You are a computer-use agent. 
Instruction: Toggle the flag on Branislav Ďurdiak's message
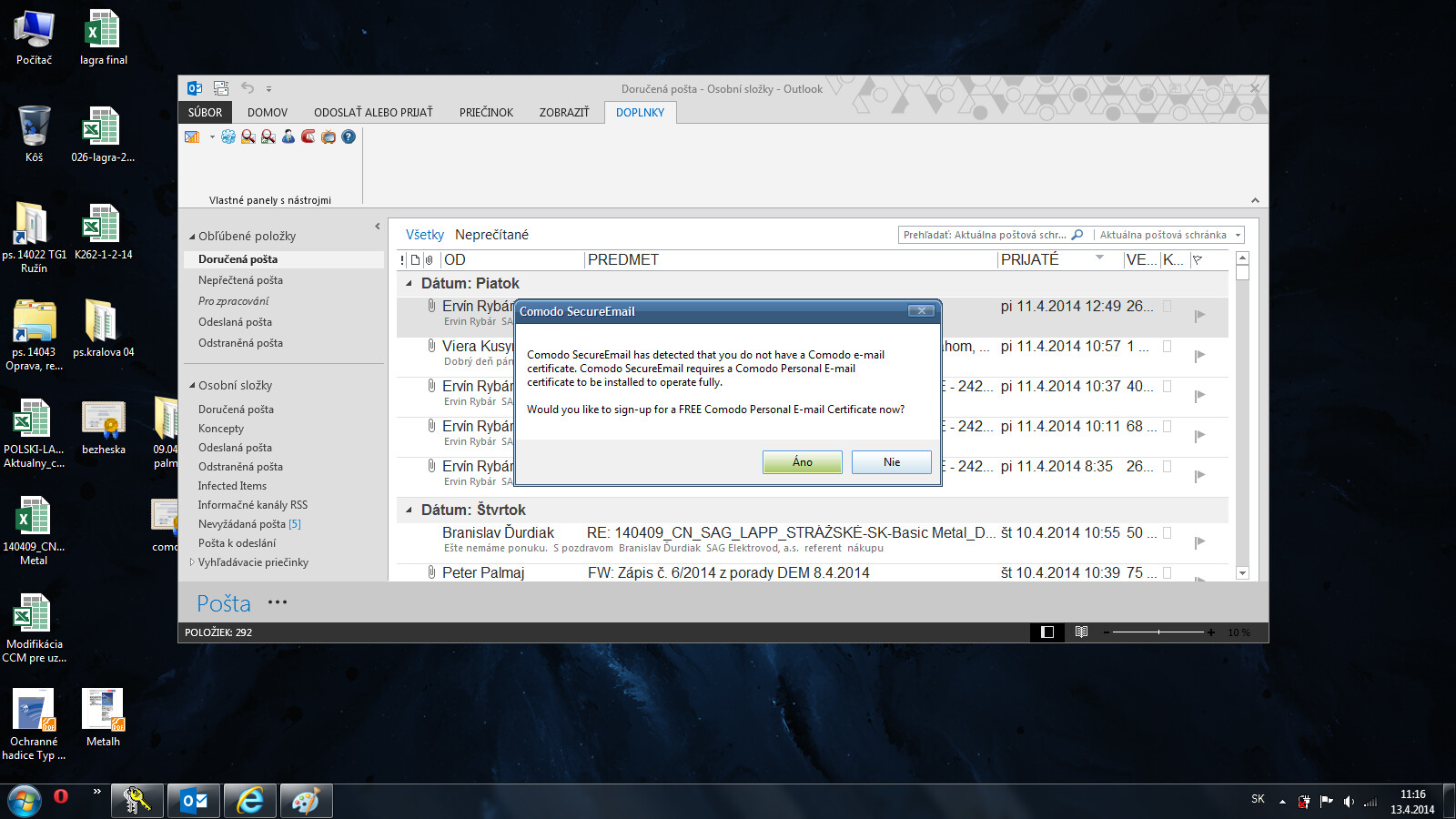(x=1199, y=542)
